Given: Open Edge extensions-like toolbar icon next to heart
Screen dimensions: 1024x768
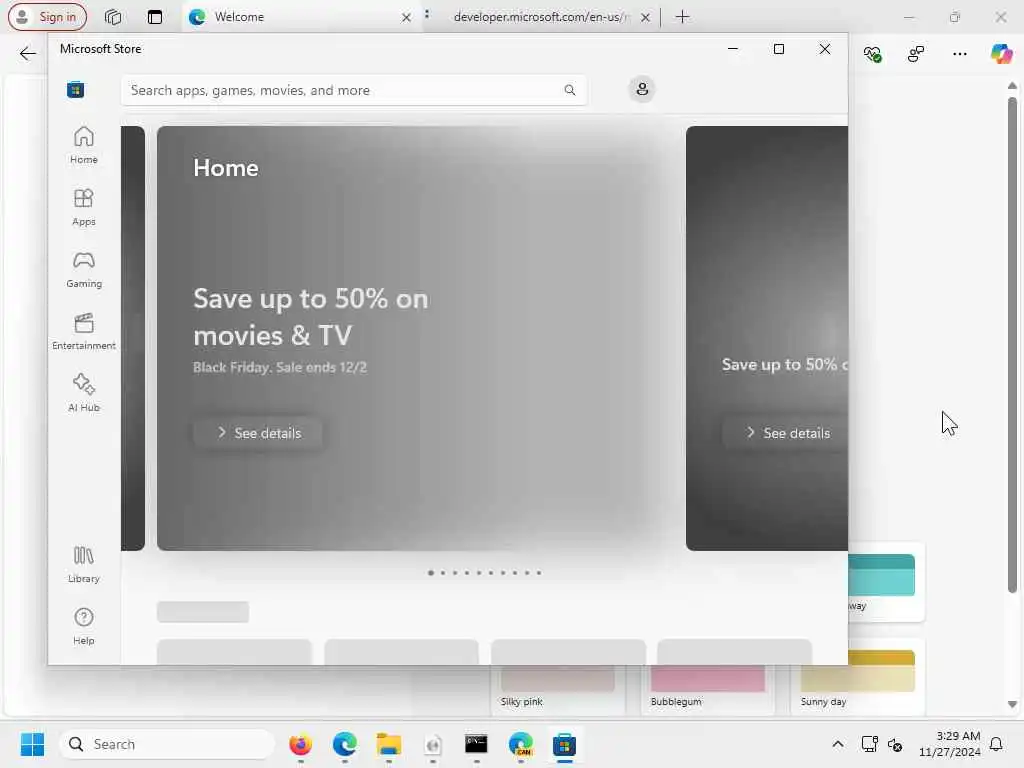Looking at the screenshot, I should tap(916, 54).
